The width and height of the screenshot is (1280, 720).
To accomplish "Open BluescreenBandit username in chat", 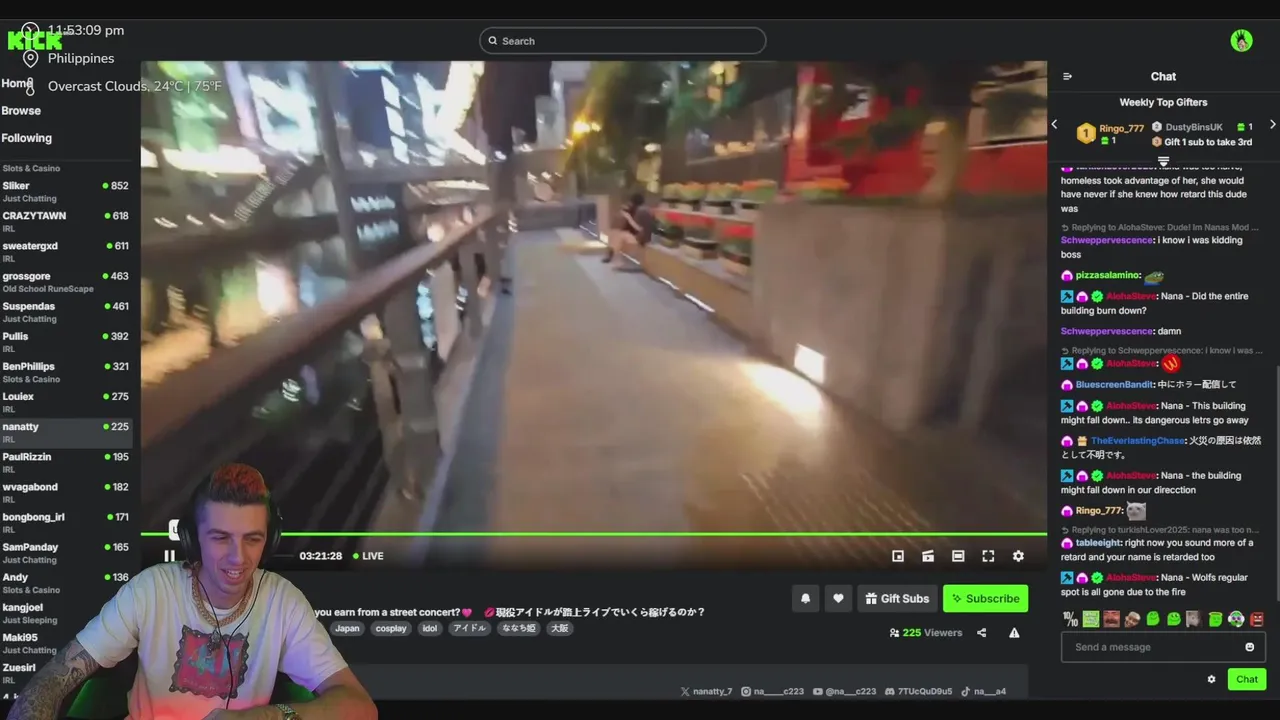I will pyautogui.click(x=1115, y=384).
